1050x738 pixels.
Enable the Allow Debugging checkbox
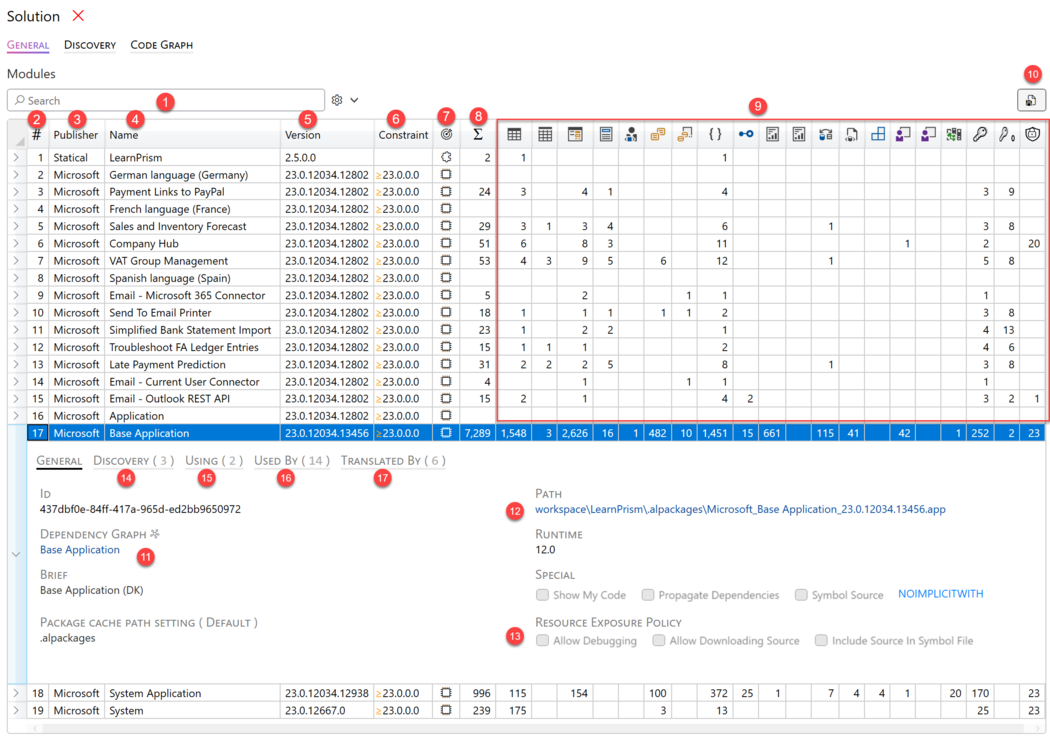coord(542,640)
